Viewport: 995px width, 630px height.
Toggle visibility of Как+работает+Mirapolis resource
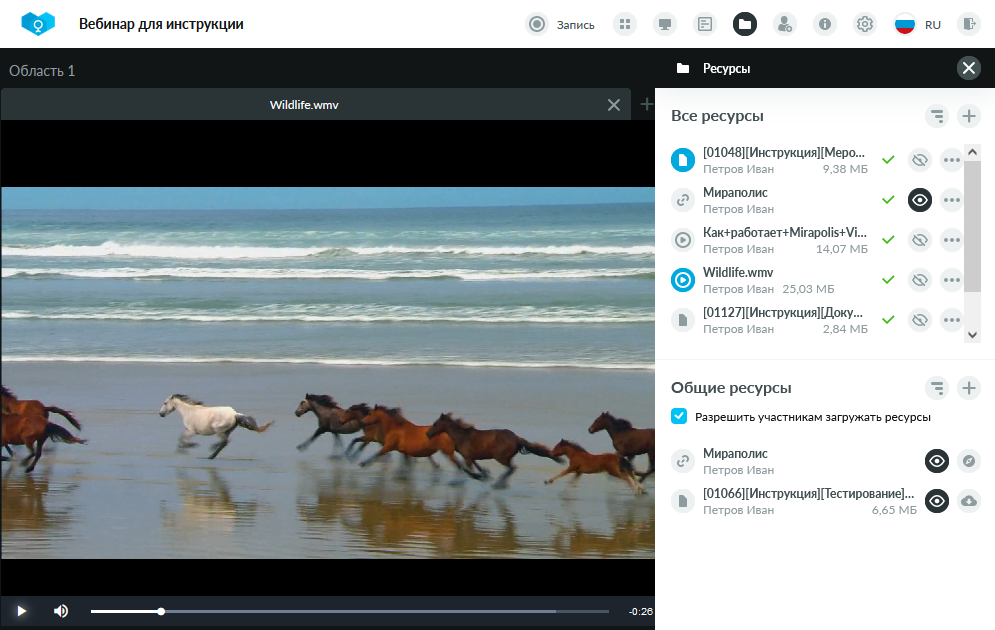(919, 240)
